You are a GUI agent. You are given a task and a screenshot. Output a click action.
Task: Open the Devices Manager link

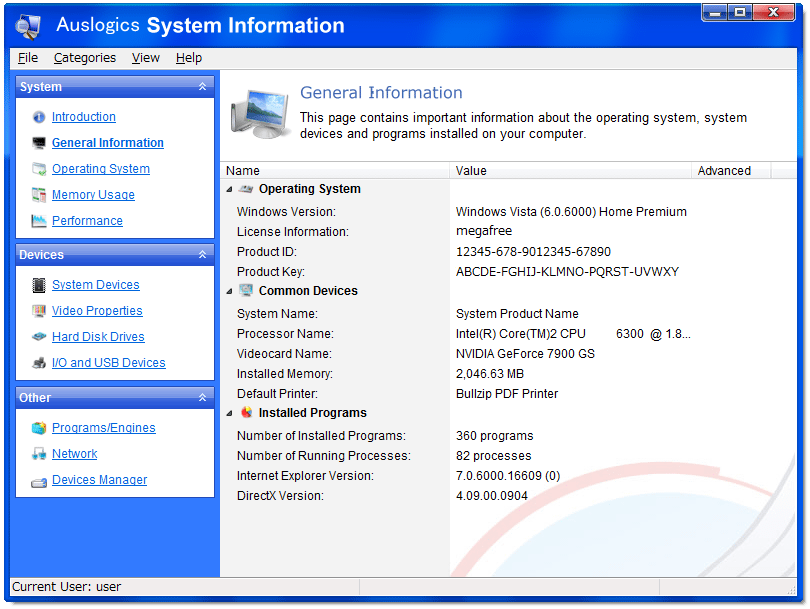coord(100,480)
